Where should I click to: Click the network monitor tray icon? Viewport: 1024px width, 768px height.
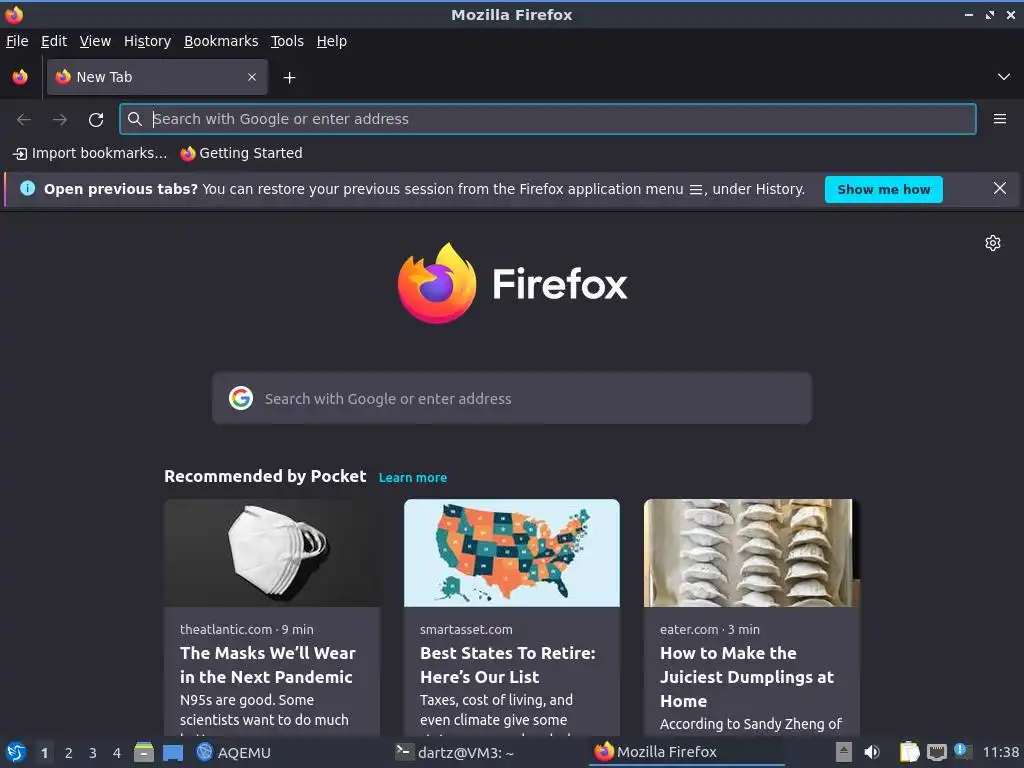(x=936, y=752)
